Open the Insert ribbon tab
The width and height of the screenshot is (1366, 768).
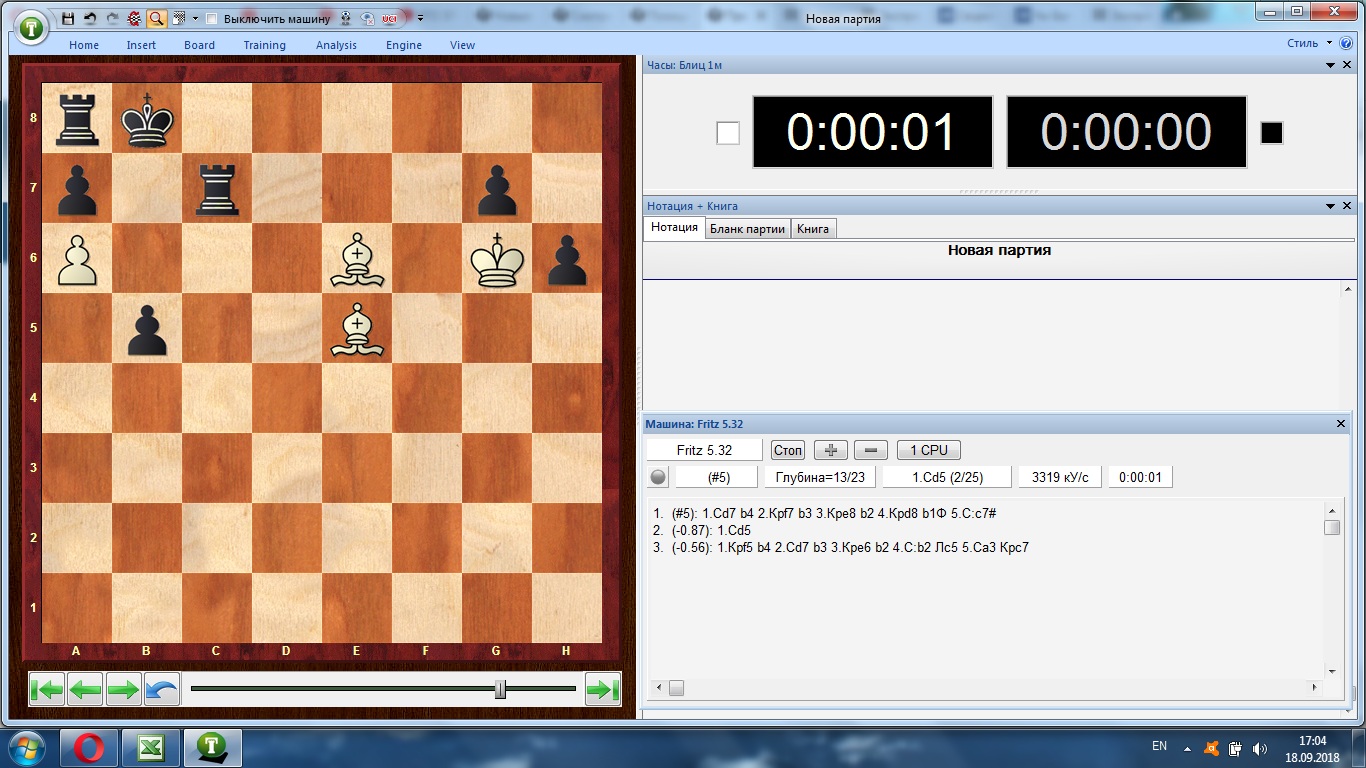(x=141, y=45)
